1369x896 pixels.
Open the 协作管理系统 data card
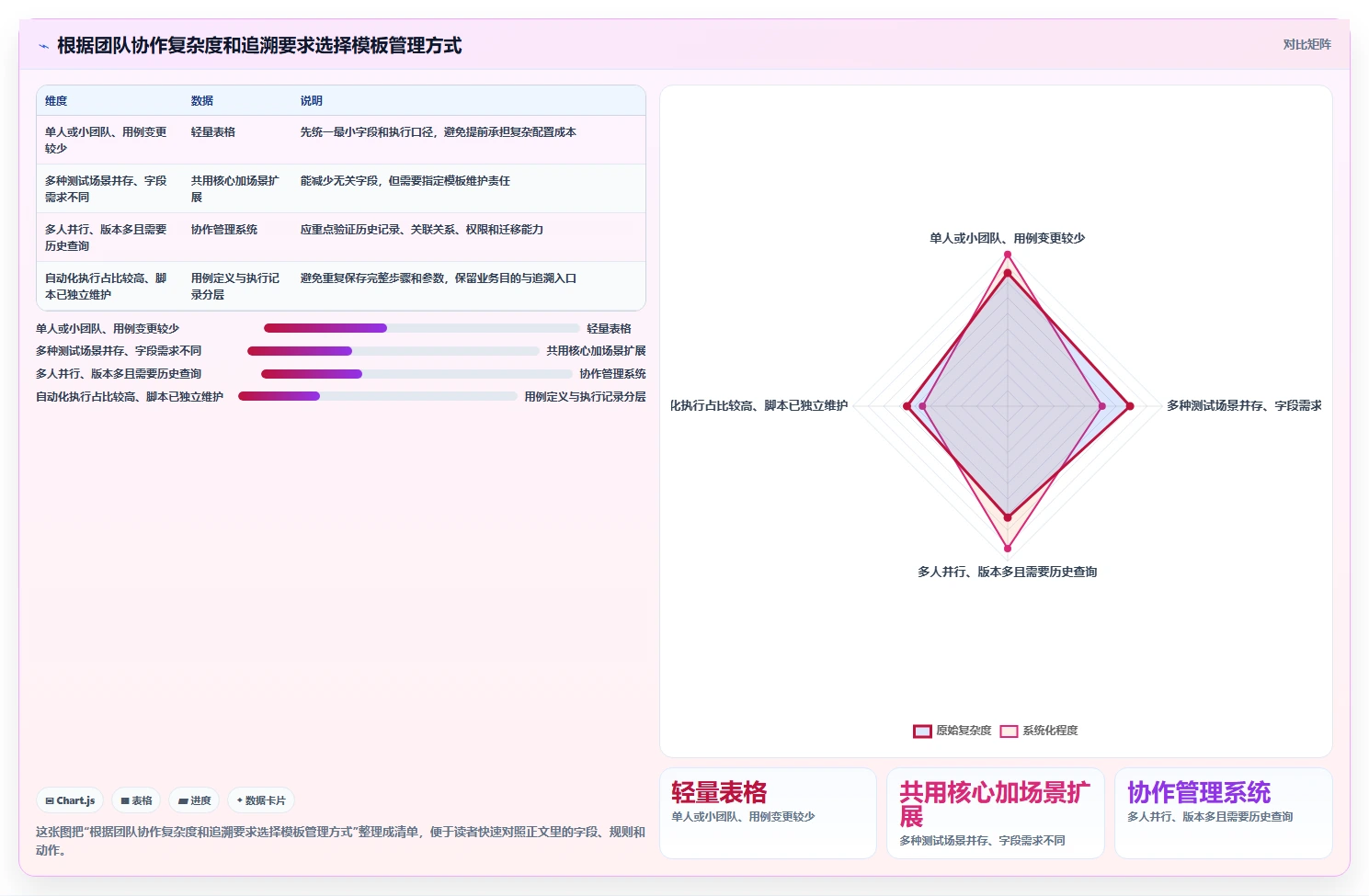[1224, 813]
